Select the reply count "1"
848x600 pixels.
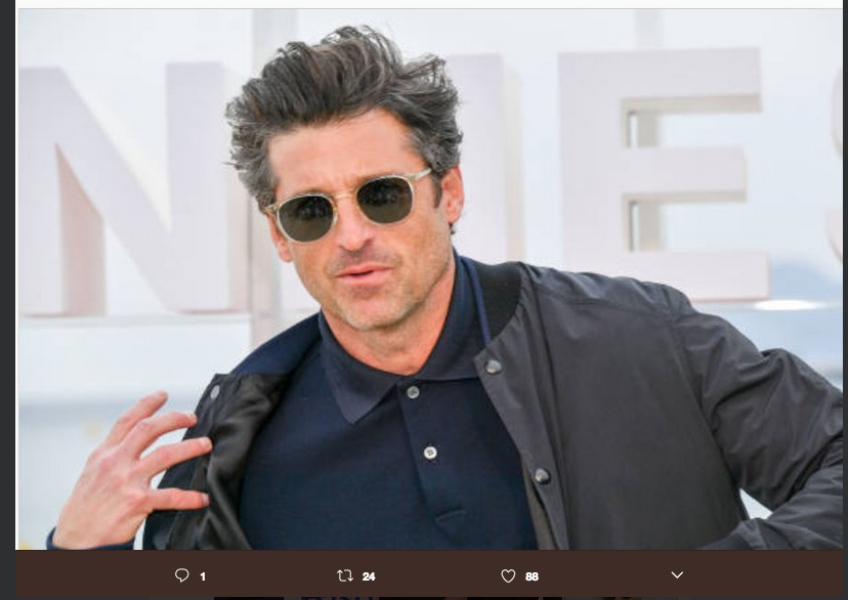coord(203,577)
